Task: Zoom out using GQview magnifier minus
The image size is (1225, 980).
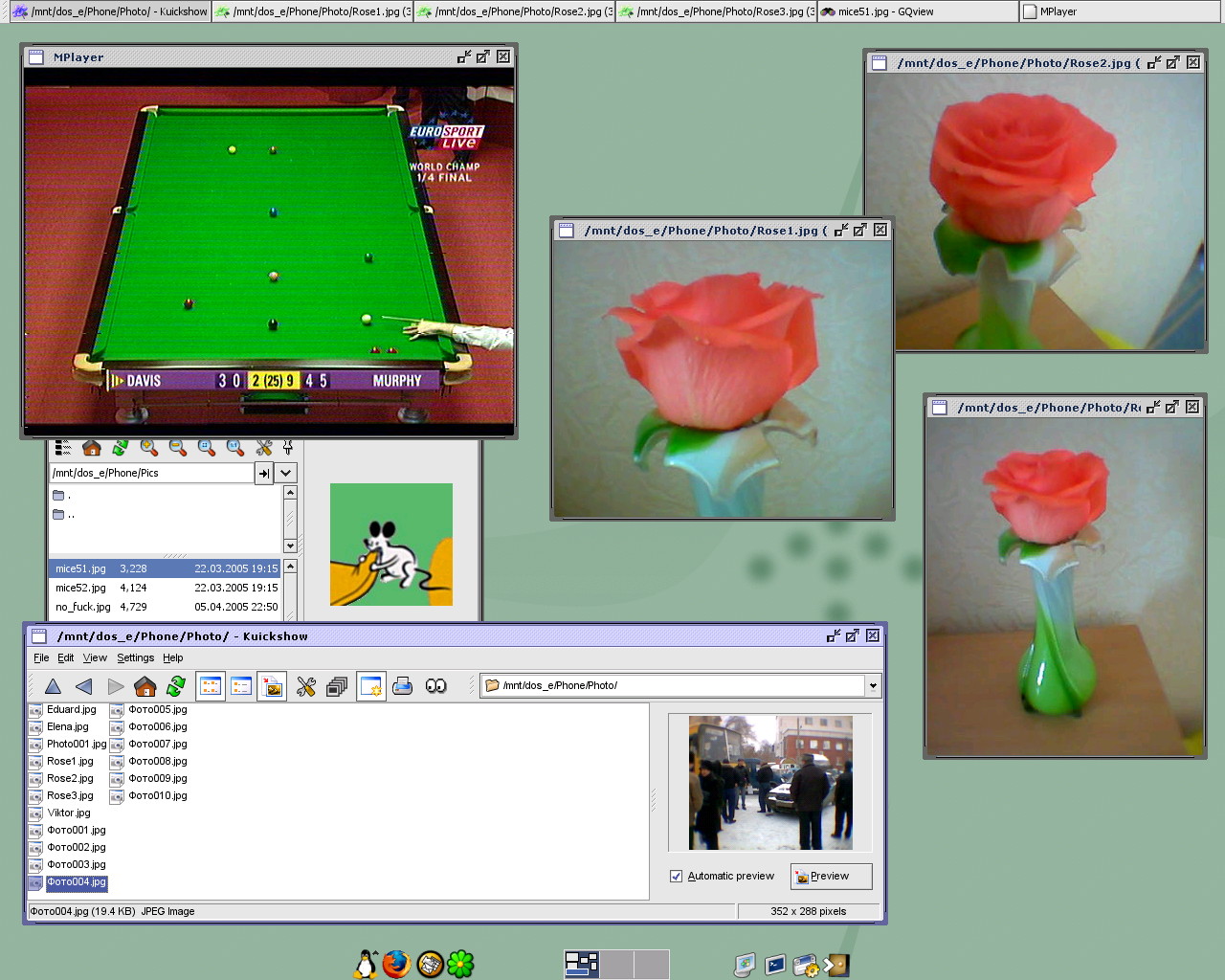Action: point(178,448)
